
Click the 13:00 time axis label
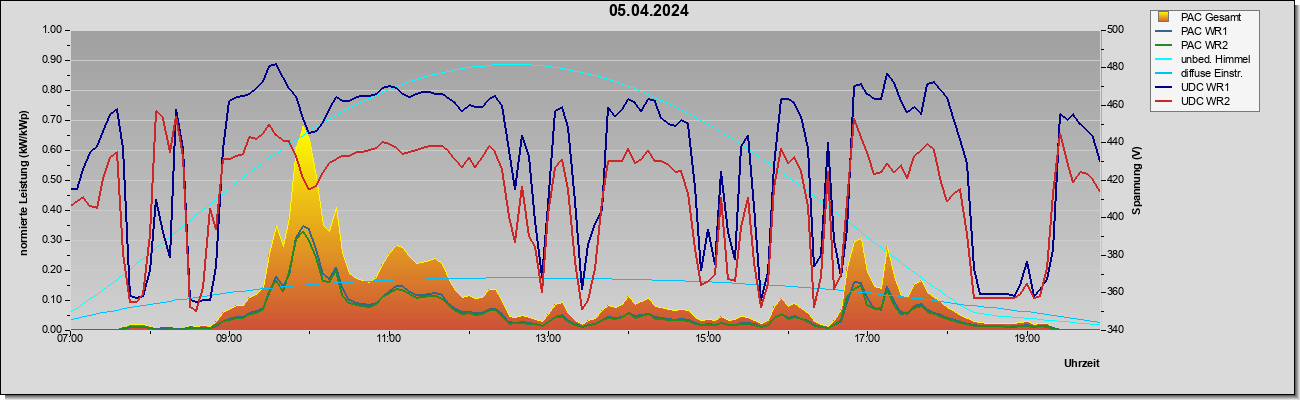pyautogui.click(x=548, y=339)
